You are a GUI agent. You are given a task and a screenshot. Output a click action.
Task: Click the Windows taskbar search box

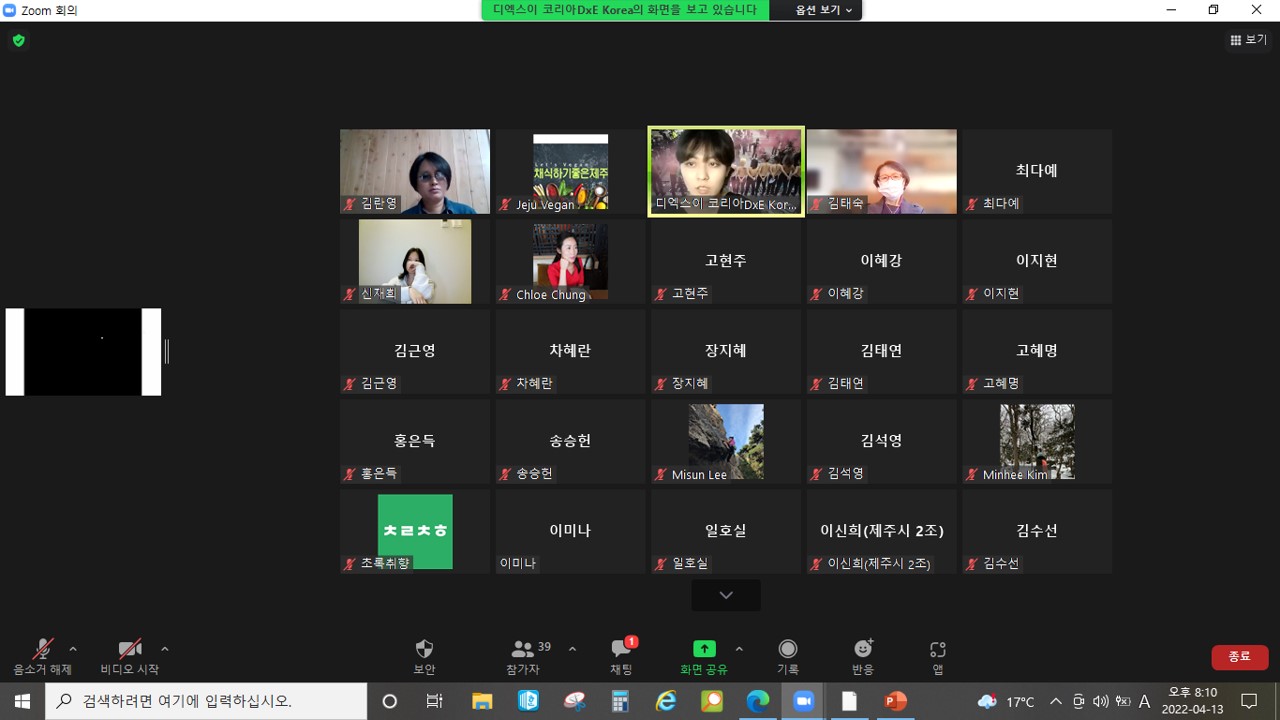click(206, 701)
